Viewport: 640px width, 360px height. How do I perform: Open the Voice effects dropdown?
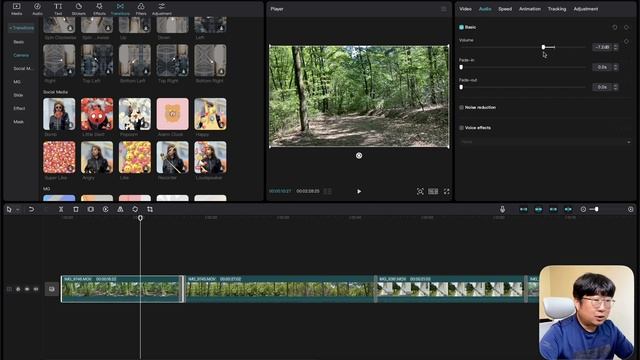(545, 142)
